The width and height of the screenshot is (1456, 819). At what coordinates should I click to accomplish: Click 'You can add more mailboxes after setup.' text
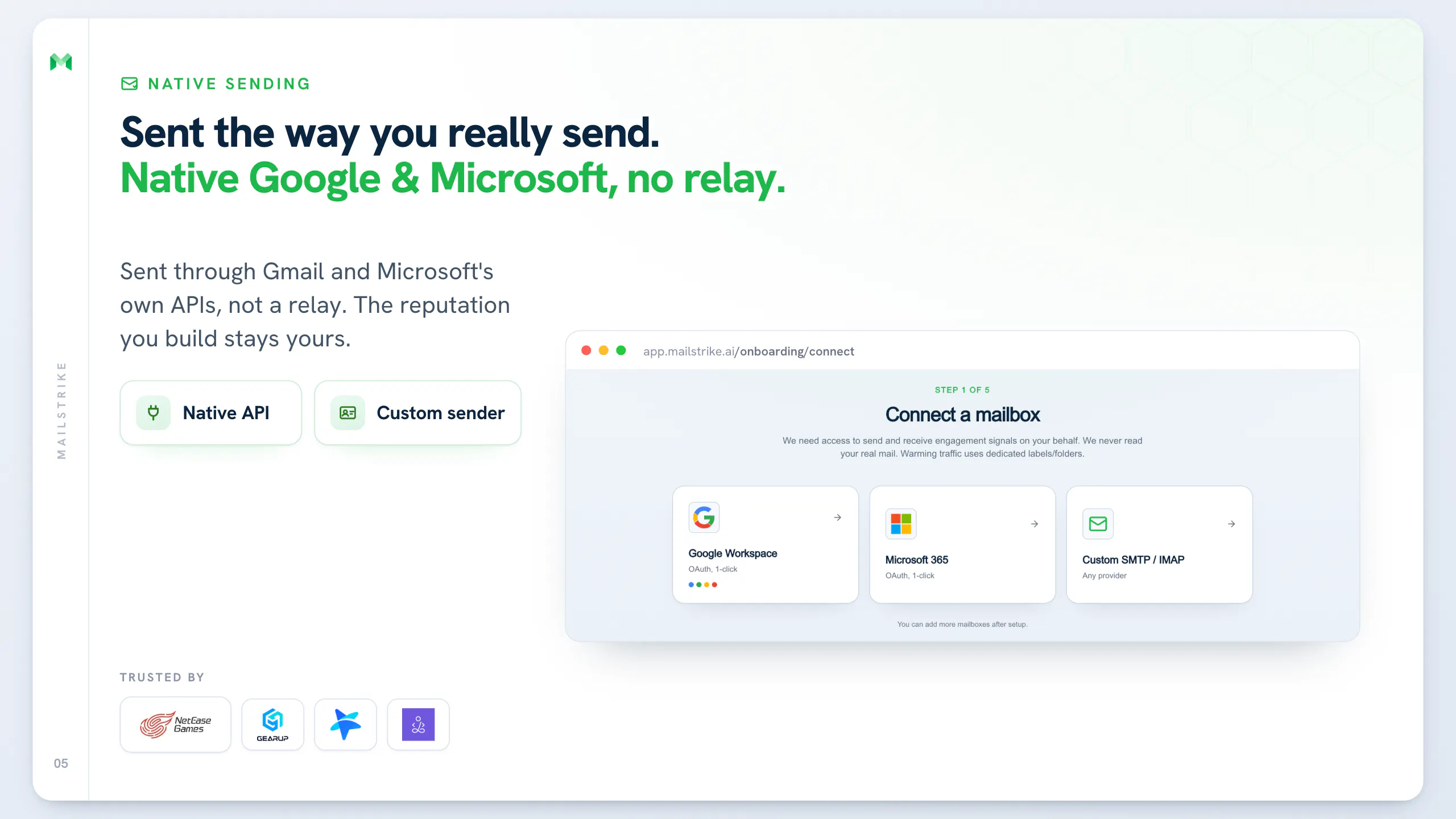click(962, 624)
